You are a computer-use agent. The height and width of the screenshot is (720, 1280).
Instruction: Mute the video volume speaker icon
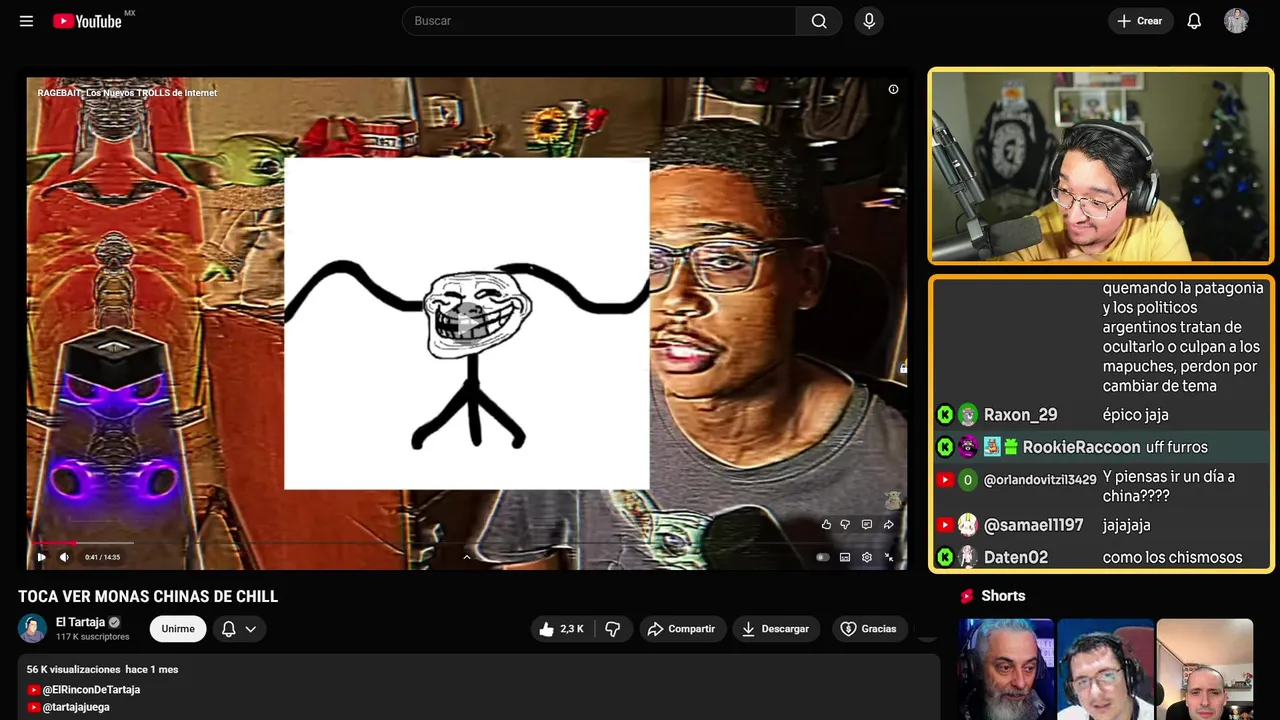pos(64,557)
